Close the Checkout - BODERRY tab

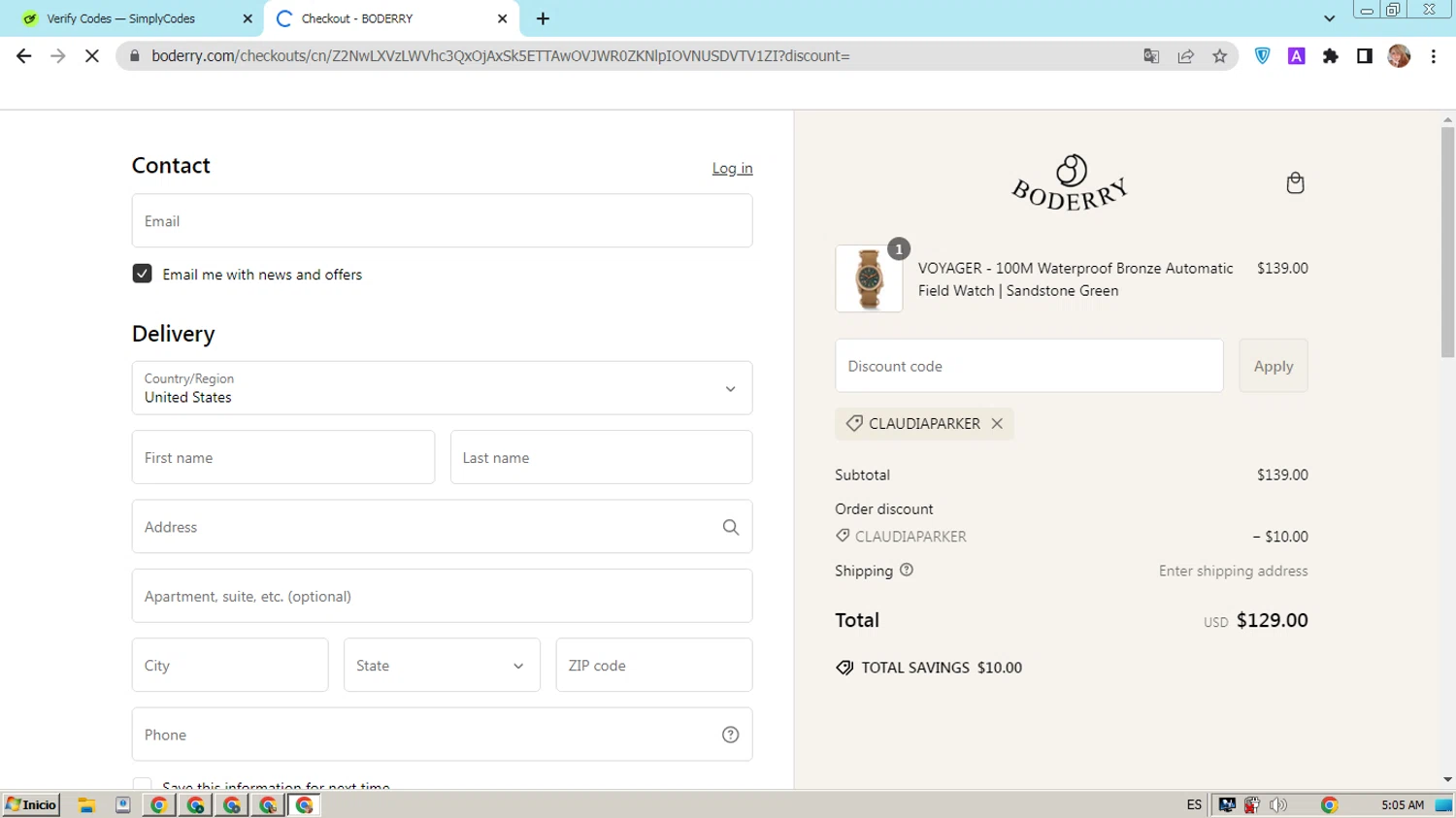click(503, 18)
